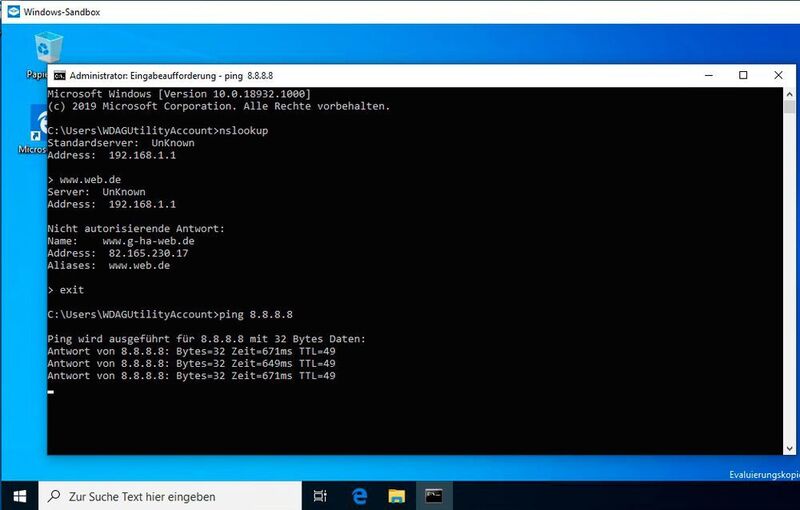Click the Command Prompt title bar icon

click(60, 75)
